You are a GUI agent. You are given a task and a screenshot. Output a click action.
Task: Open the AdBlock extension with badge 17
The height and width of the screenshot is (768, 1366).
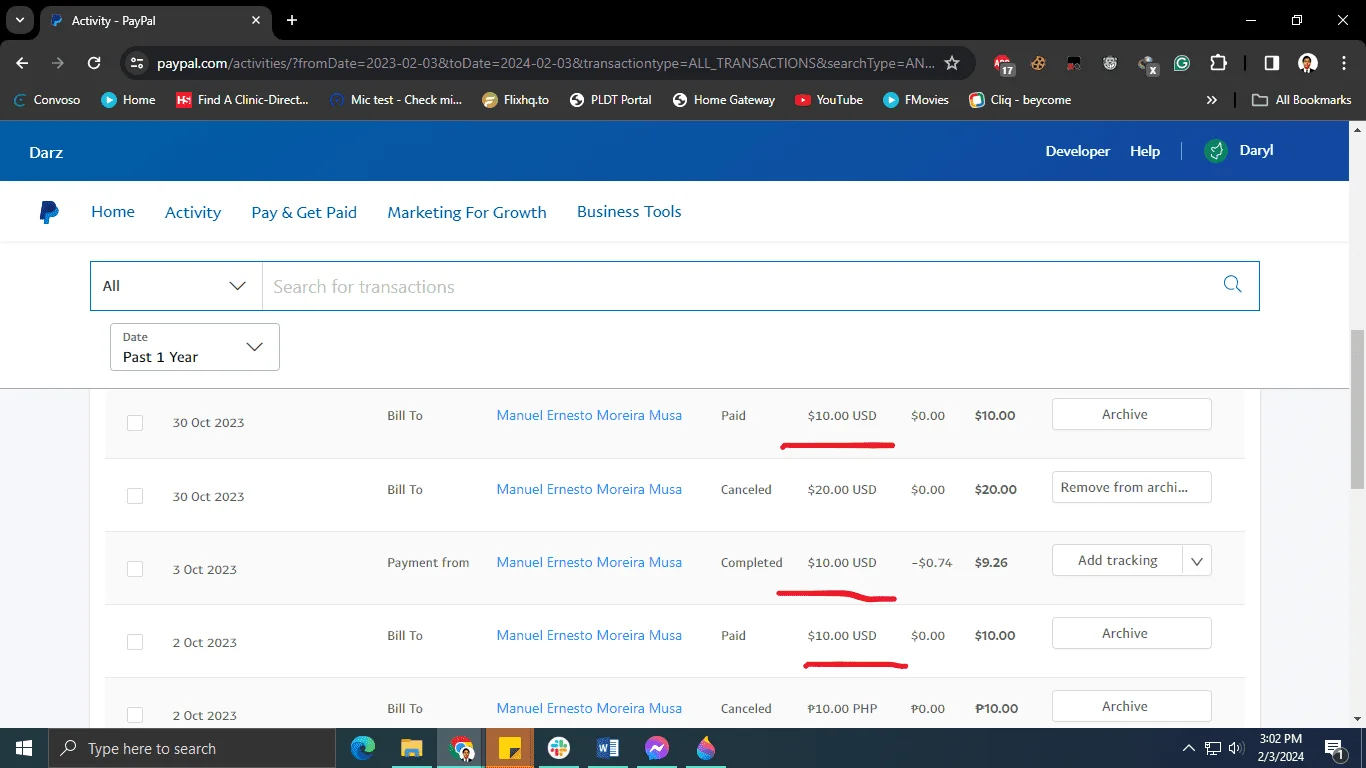click(x=1003, y=64)
